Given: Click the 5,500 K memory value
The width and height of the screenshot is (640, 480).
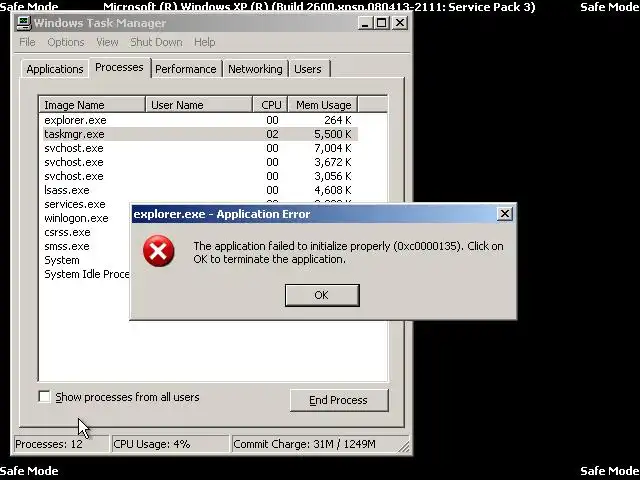Looking at the screenshot, I should tap(333, 134).
